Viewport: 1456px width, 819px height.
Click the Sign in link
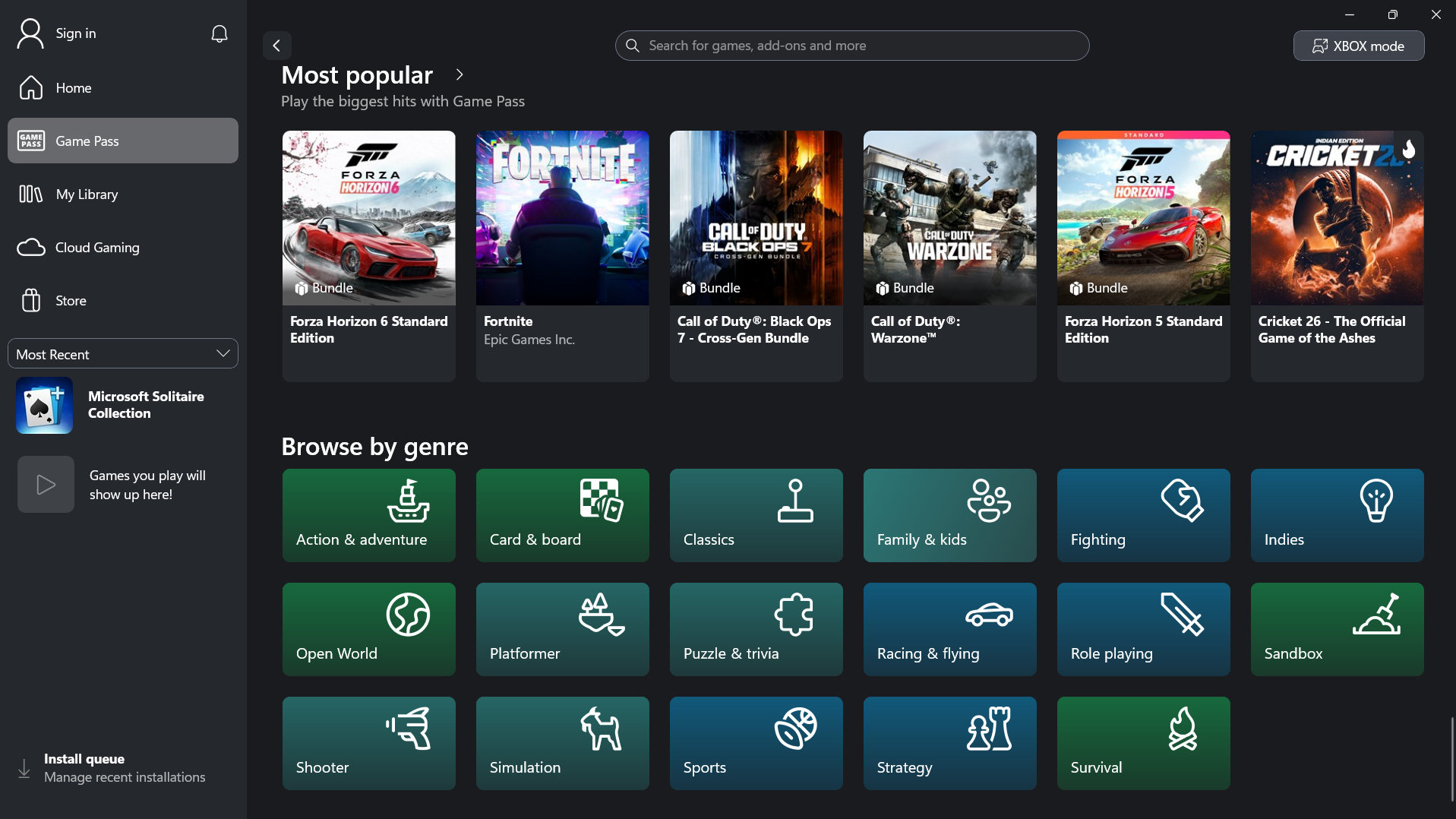coord(76,33)
